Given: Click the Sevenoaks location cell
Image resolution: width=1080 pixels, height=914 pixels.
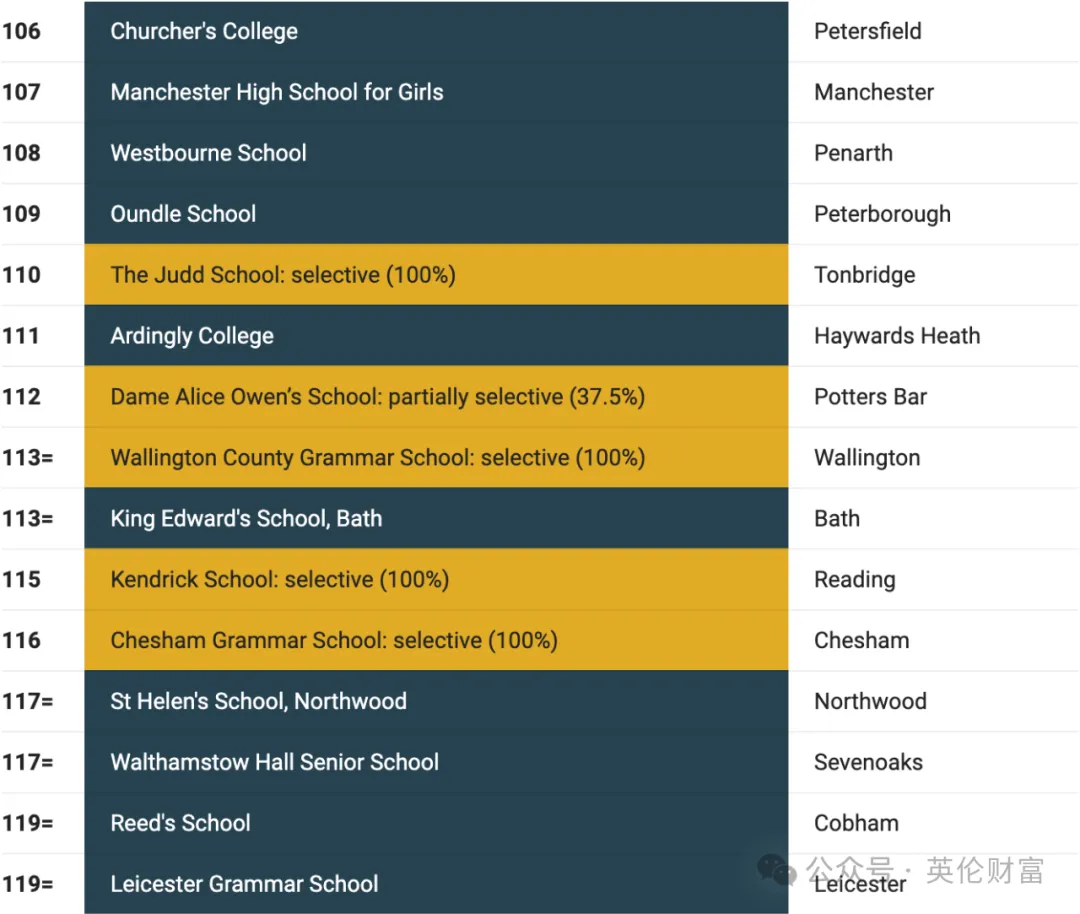Looking at the screenshot, I should tap(869, 762).
